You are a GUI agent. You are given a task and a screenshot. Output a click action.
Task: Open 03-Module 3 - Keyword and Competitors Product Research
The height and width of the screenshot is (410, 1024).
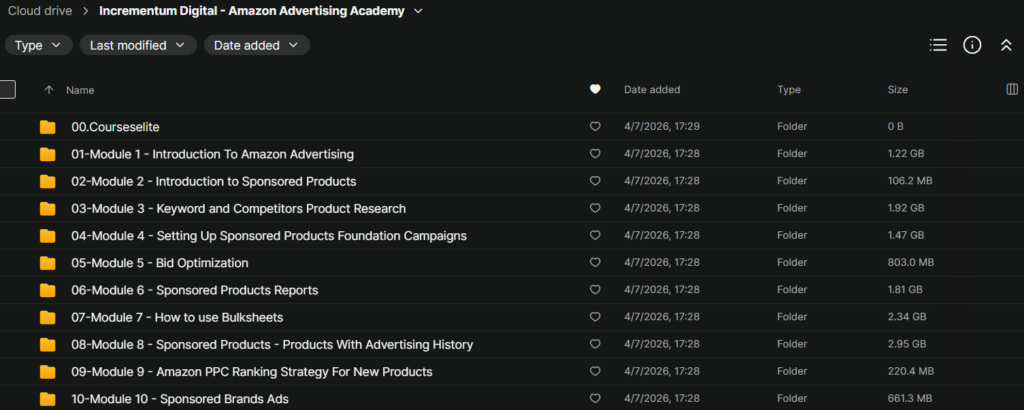(238, 209)
